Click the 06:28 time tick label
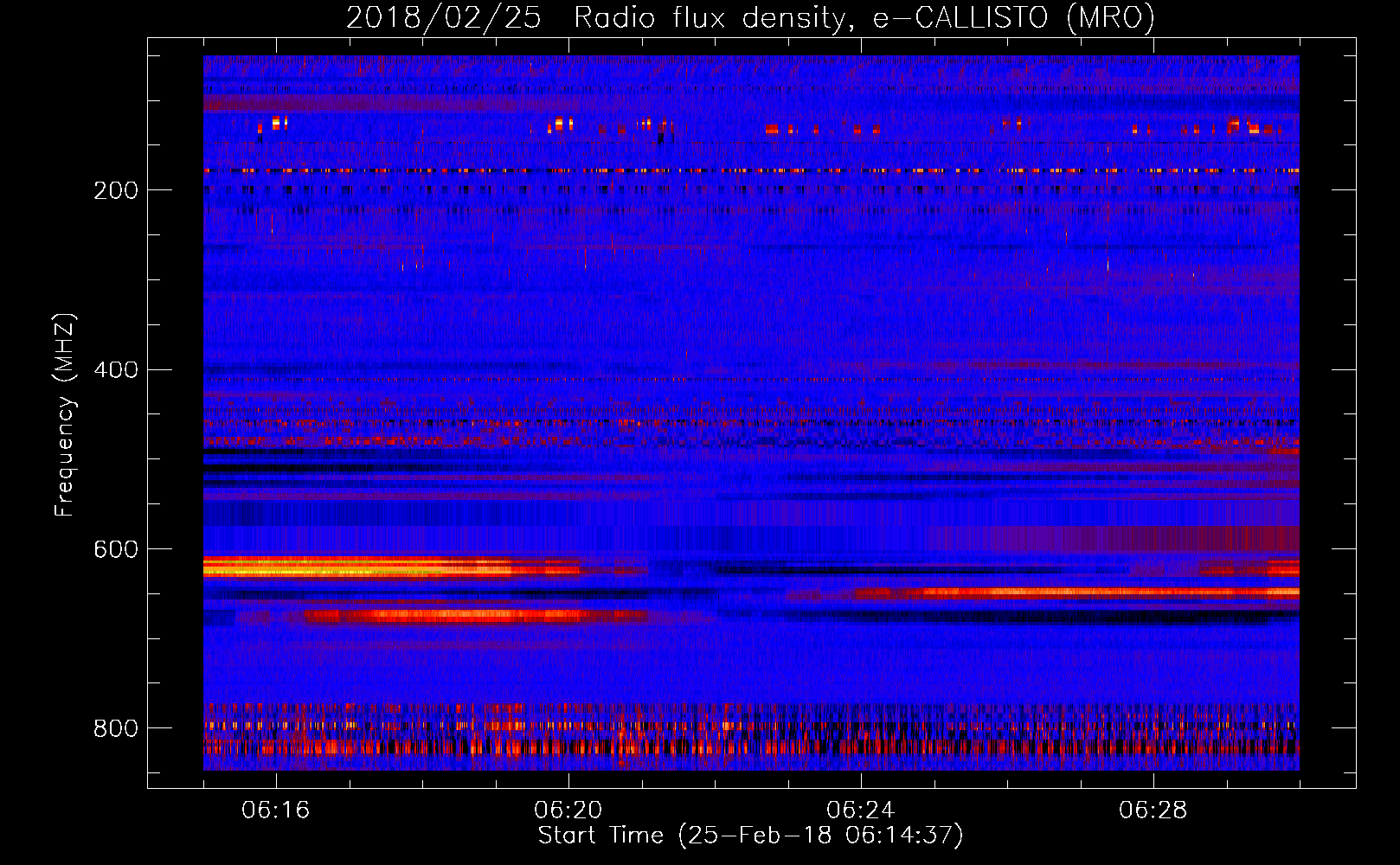The width and height of the screenshot is (1400, 865). tap(1153, 811)
